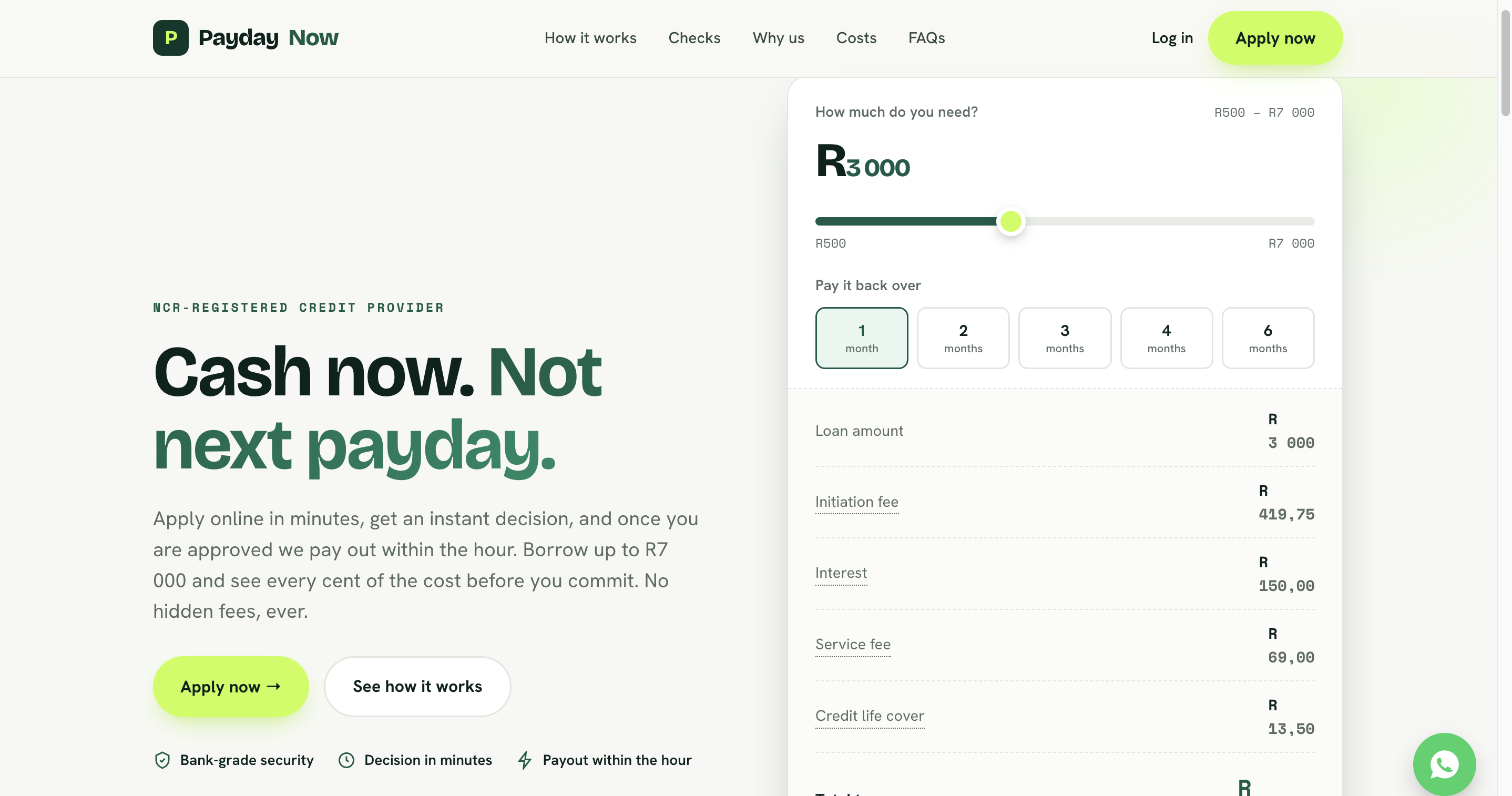
Task: Choose the 3 months repayment option
Action: (x=1064, y=338)
